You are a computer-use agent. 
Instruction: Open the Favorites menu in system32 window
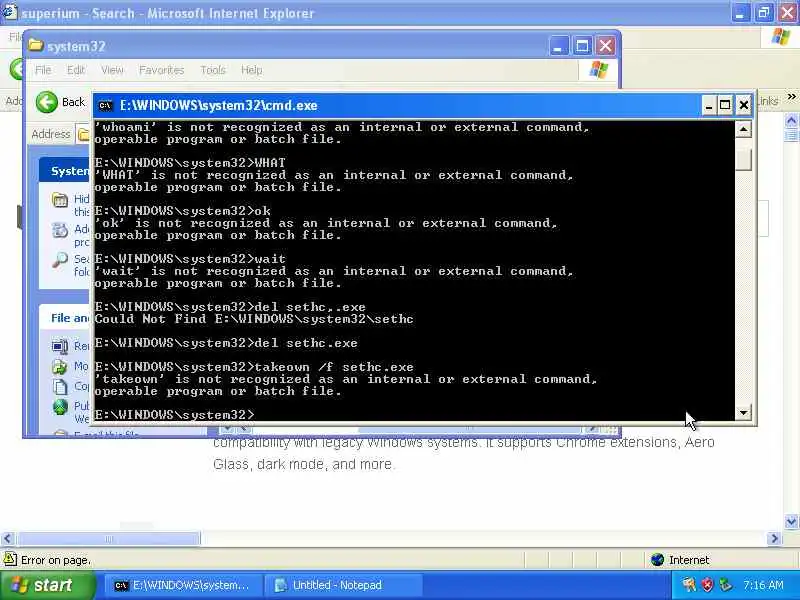(x=161, y=70)
